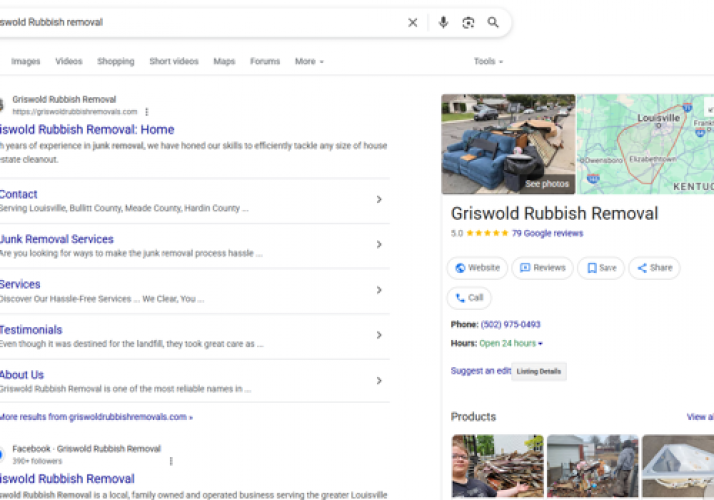Switch to the Images tab

pos(26,61)
